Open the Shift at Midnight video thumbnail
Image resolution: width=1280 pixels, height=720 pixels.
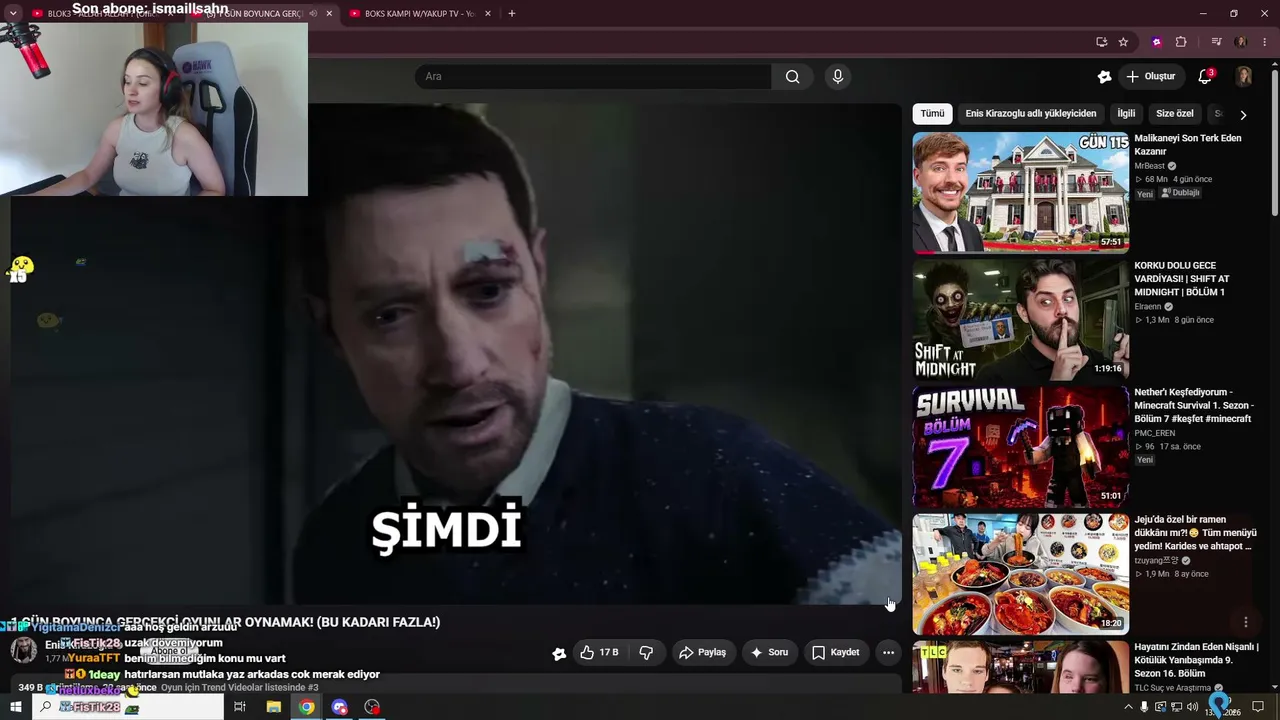point(1020,320)
